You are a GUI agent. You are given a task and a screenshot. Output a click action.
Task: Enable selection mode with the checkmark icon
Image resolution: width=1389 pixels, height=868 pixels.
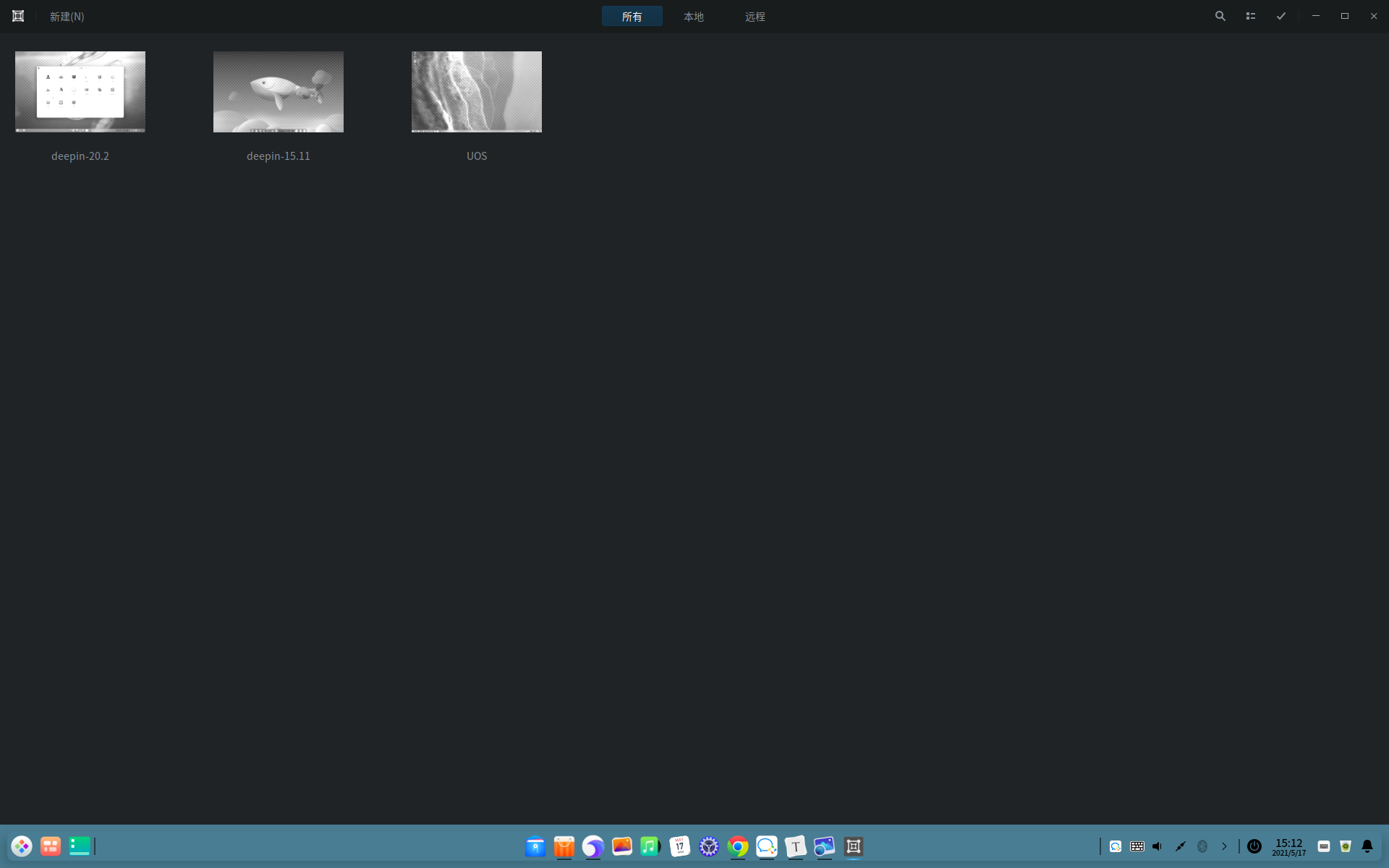(1280, 16)
